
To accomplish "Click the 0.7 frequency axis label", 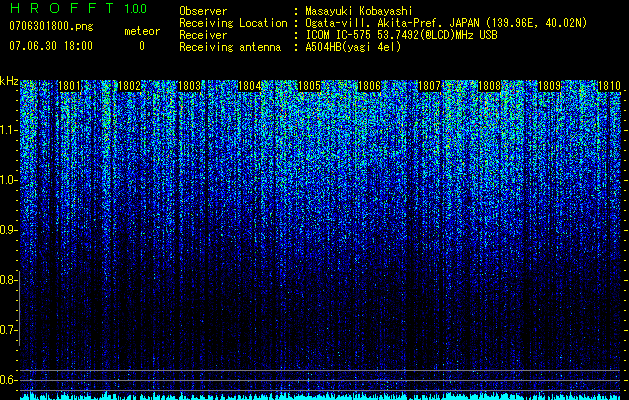I will pyautogui.click(x=8, y=330).
